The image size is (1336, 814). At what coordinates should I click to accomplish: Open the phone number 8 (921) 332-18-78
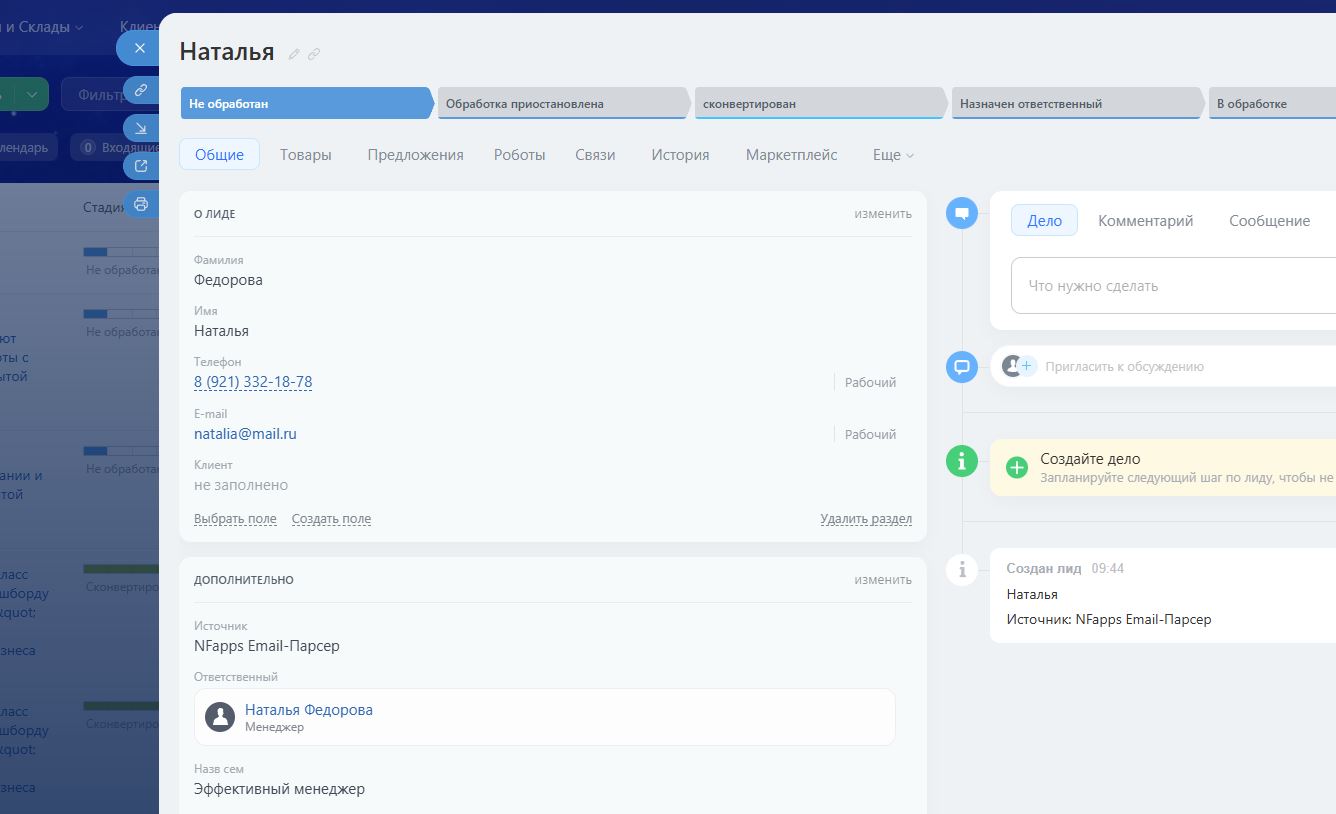tap(253, 382)
